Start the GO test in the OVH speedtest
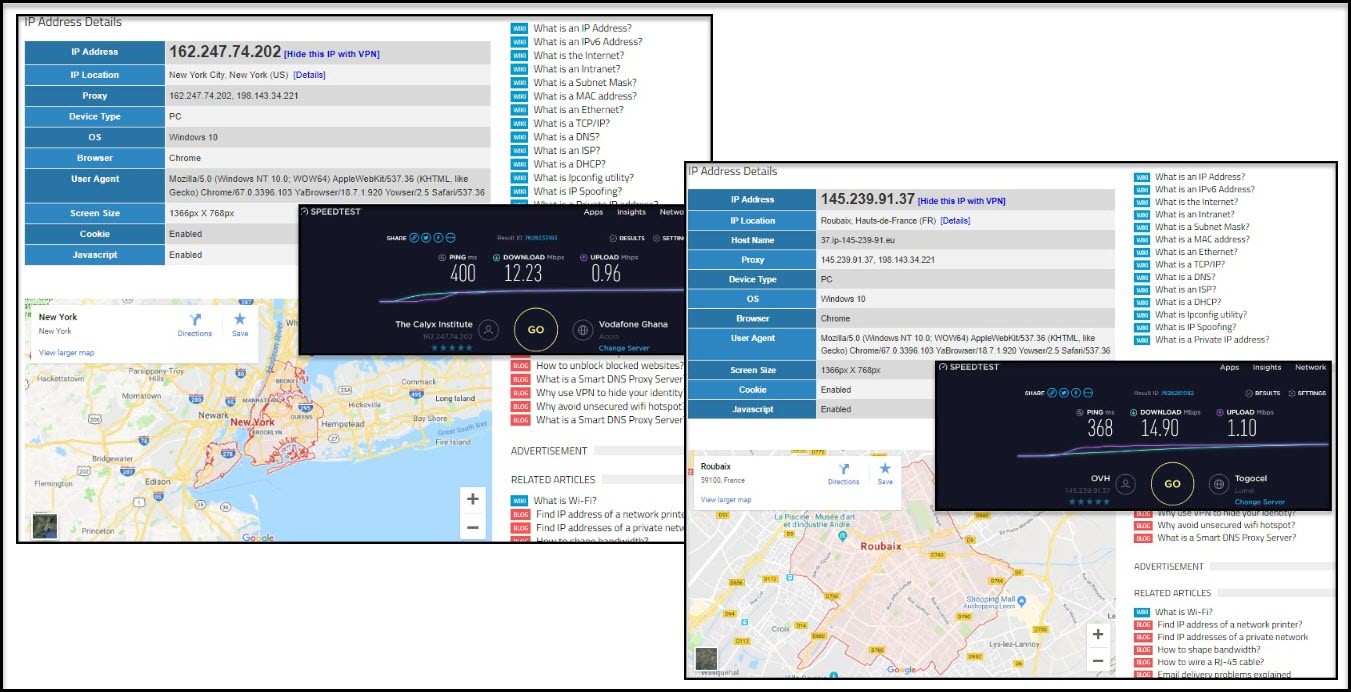The height and width of the screenshot is (692, 1351). tap(1172, 484)
